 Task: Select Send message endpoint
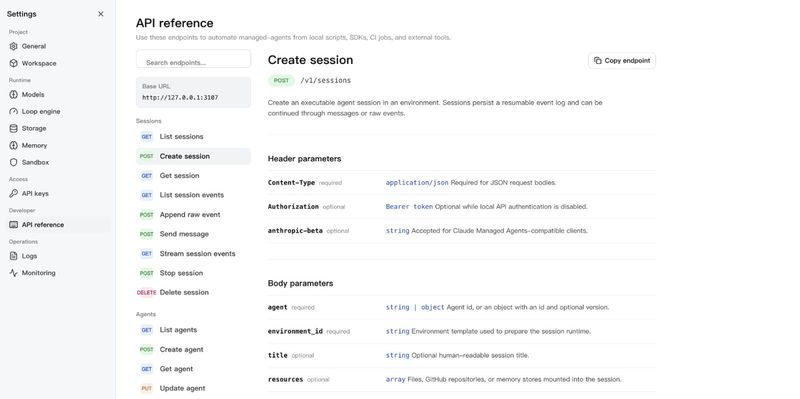coord(193,234)
